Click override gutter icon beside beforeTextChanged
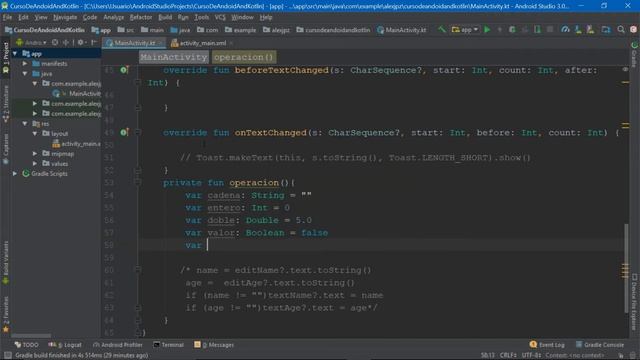The image size is (640, 360). click(124, 70)
